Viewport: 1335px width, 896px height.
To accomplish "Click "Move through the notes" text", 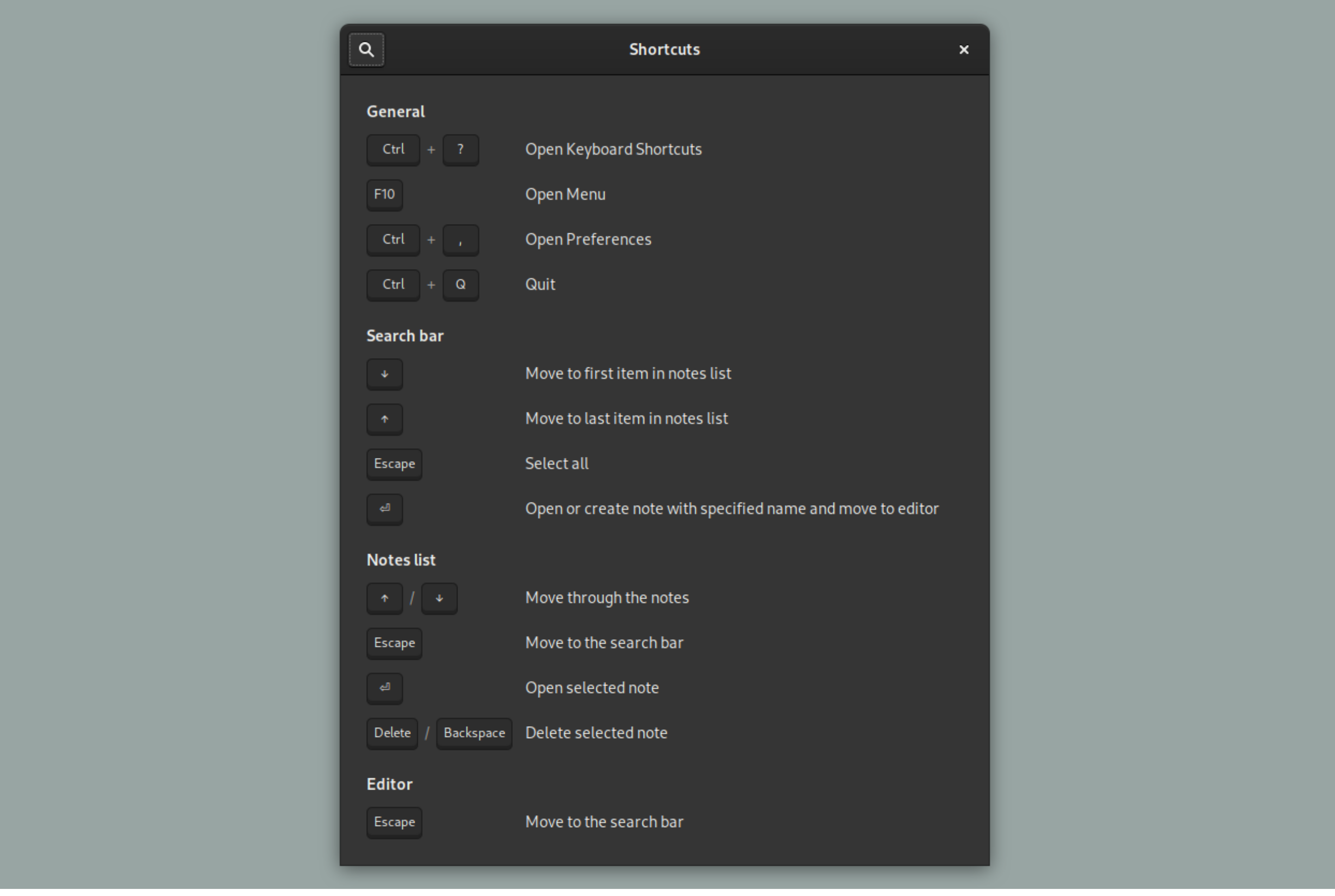I will click(607, 598).
